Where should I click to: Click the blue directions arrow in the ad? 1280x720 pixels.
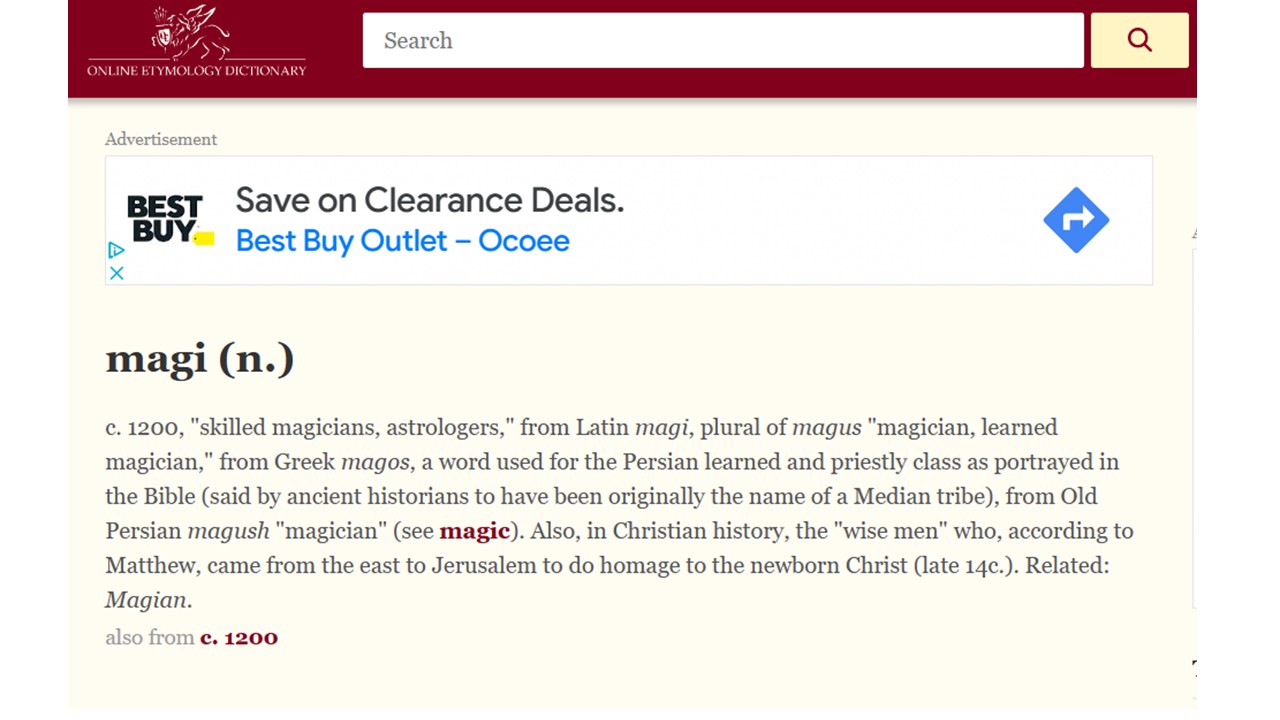1076,220
